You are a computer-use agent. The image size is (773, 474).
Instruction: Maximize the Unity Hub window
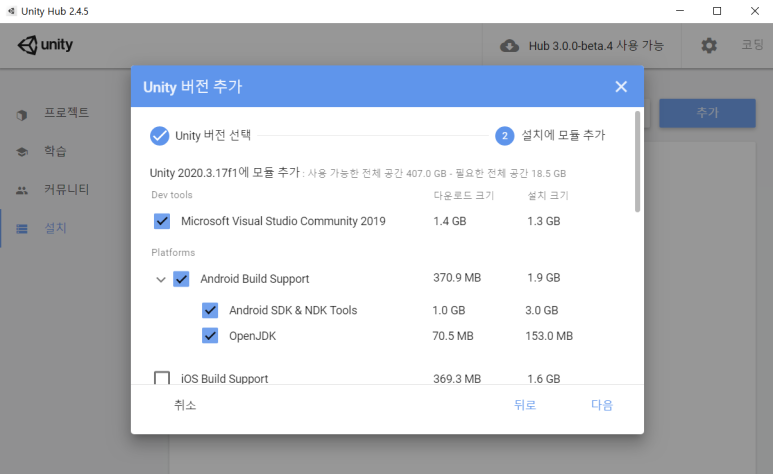click(x=717, y=11)
